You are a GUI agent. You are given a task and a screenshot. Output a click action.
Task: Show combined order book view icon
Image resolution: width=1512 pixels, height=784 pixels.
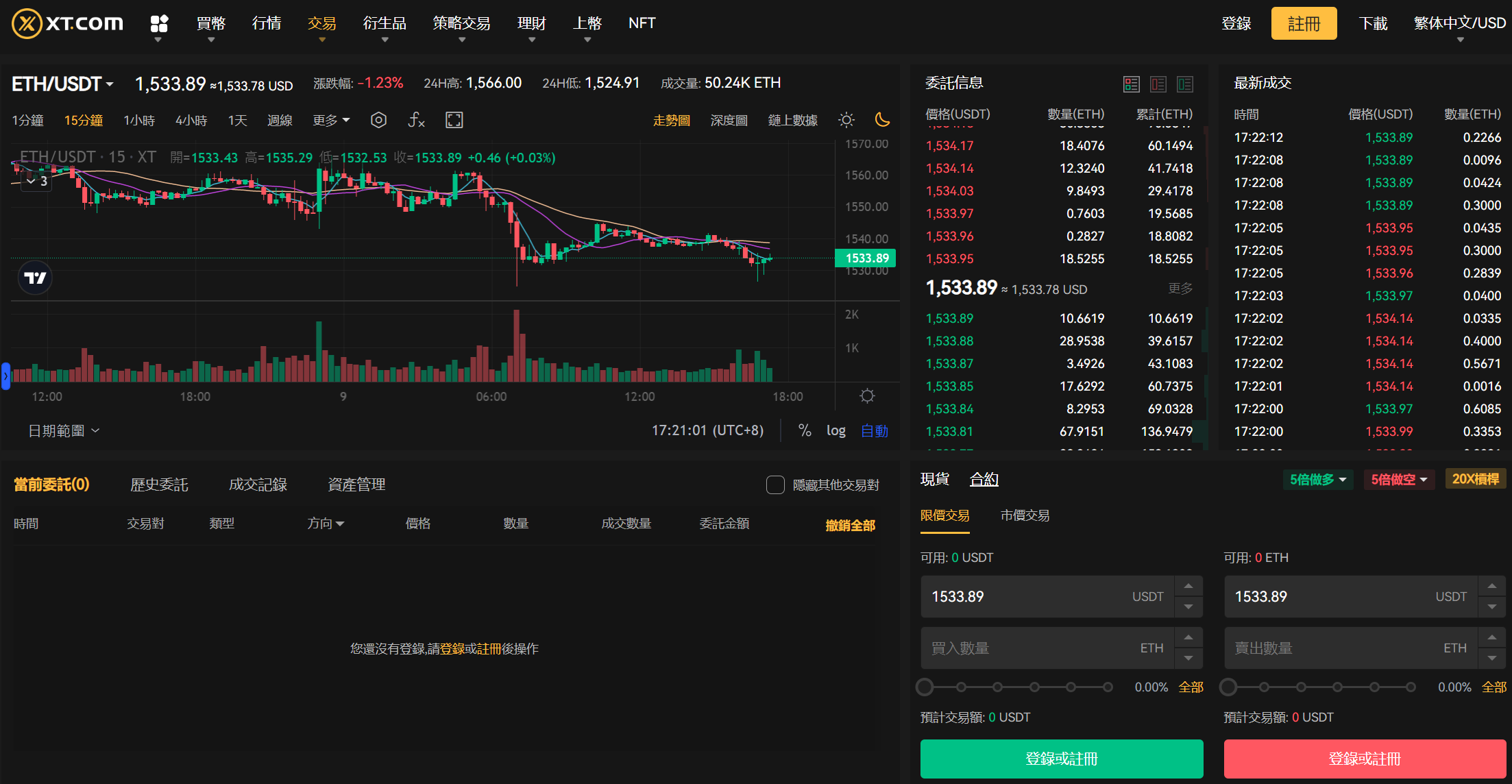1131,84
